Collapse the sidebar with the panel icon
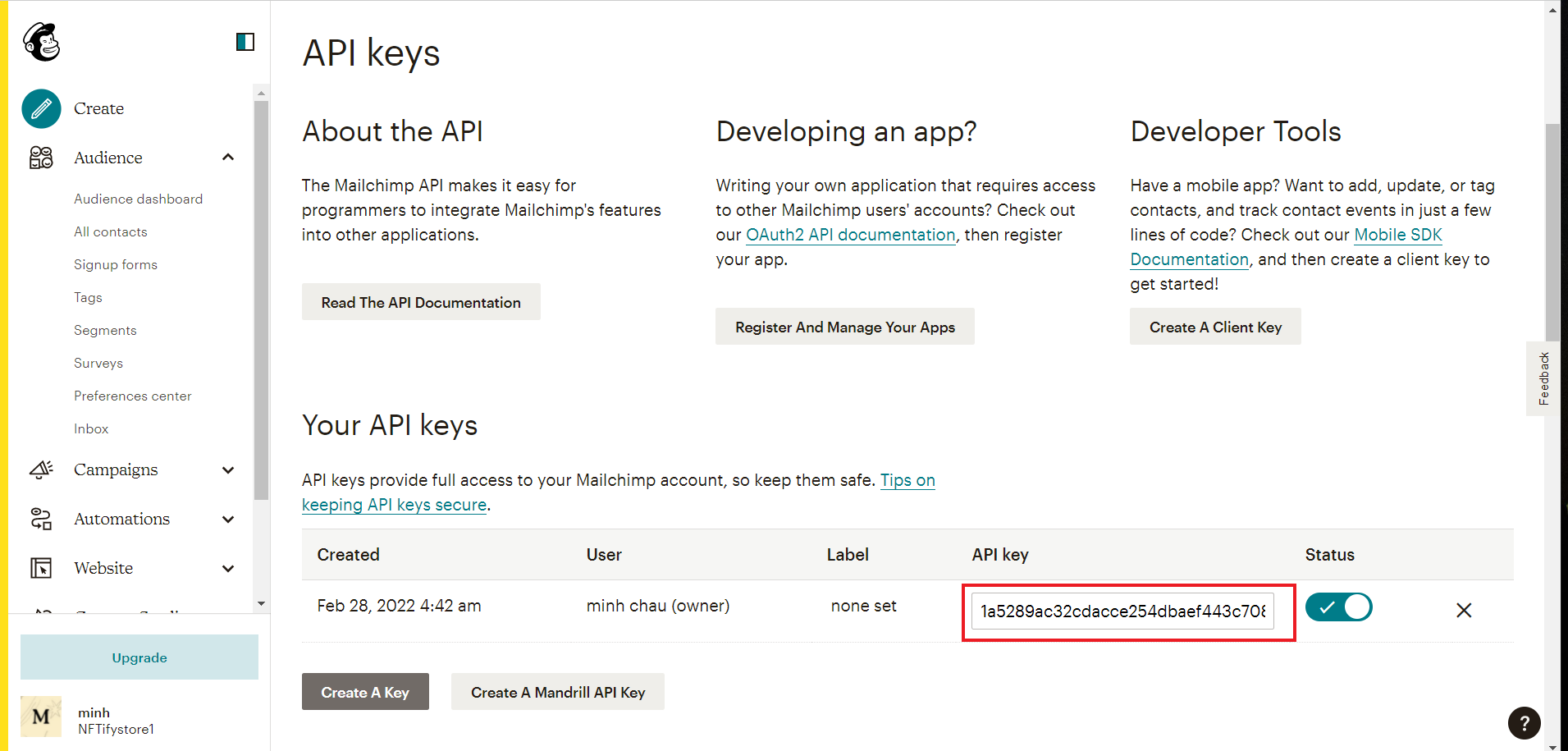This screenshot has width=1568, height=751. (245, 42)
